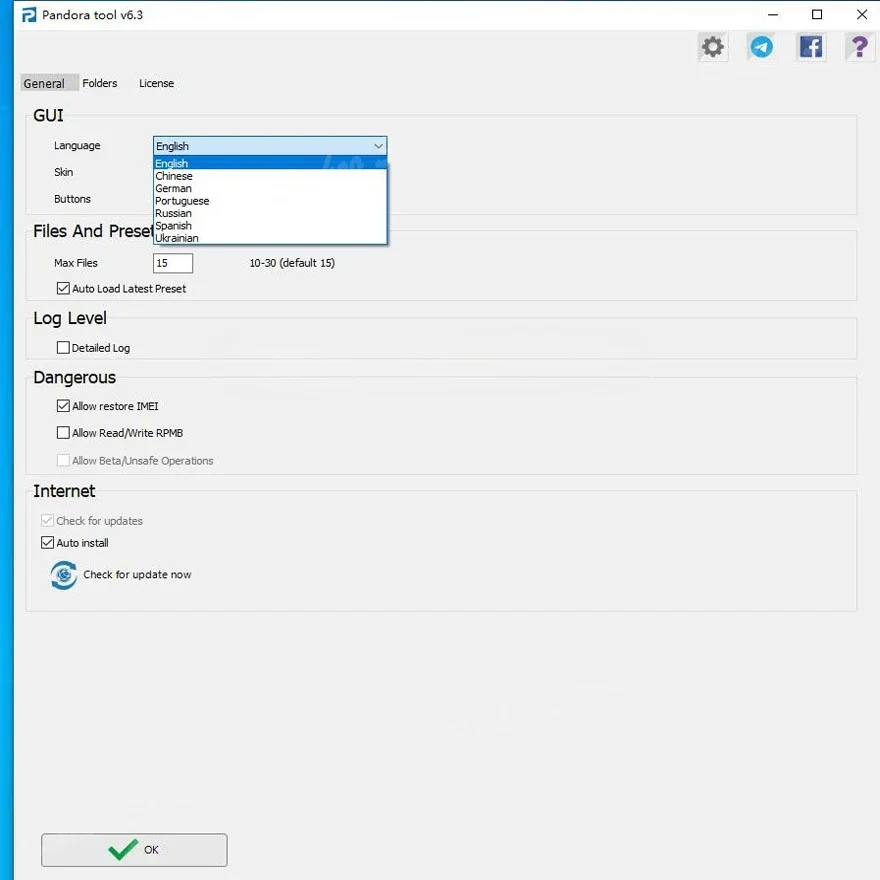This screenshot has height=880, width=880.
Task: Click the Max Files label
Action: pyautogui.click(x=76, y=263)
